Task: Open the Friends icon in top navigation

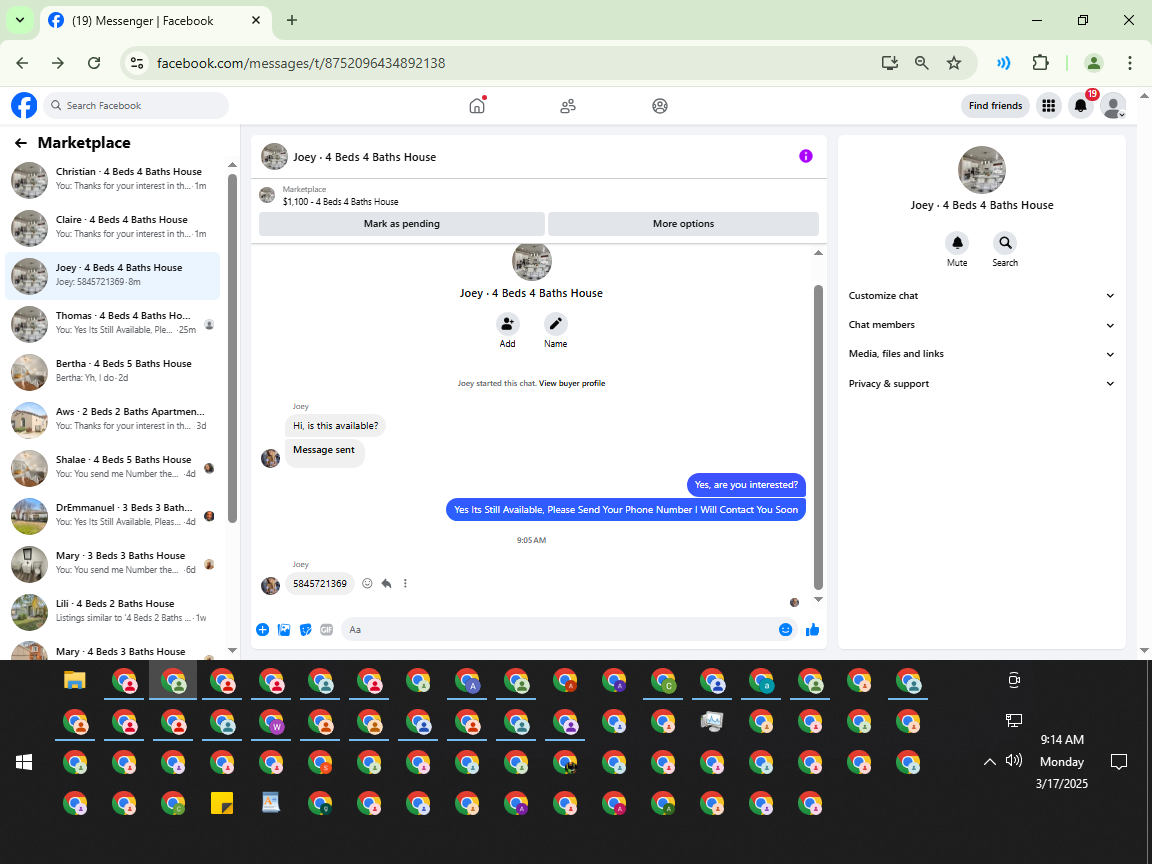Action: 568,106
